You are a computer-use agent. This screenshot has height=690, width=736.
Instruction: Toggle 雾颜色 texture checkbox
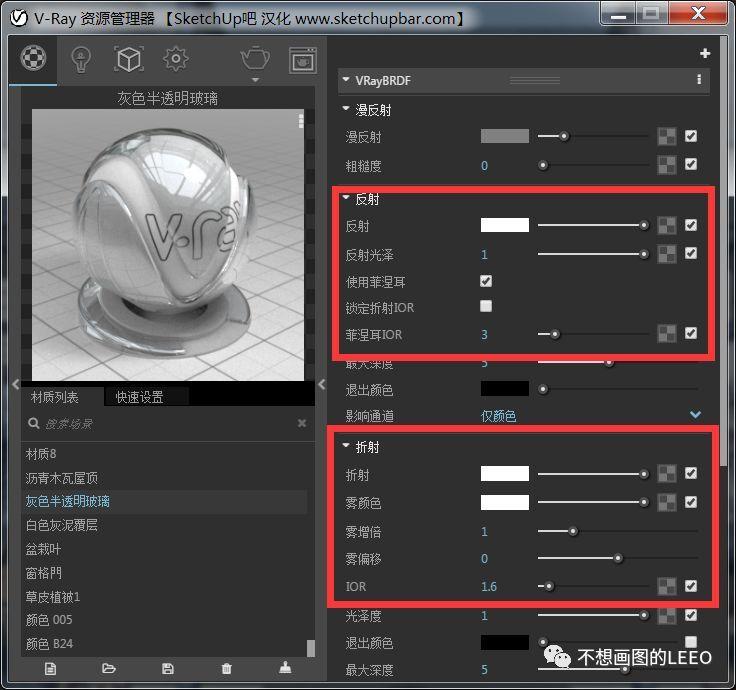click(690, 502)
